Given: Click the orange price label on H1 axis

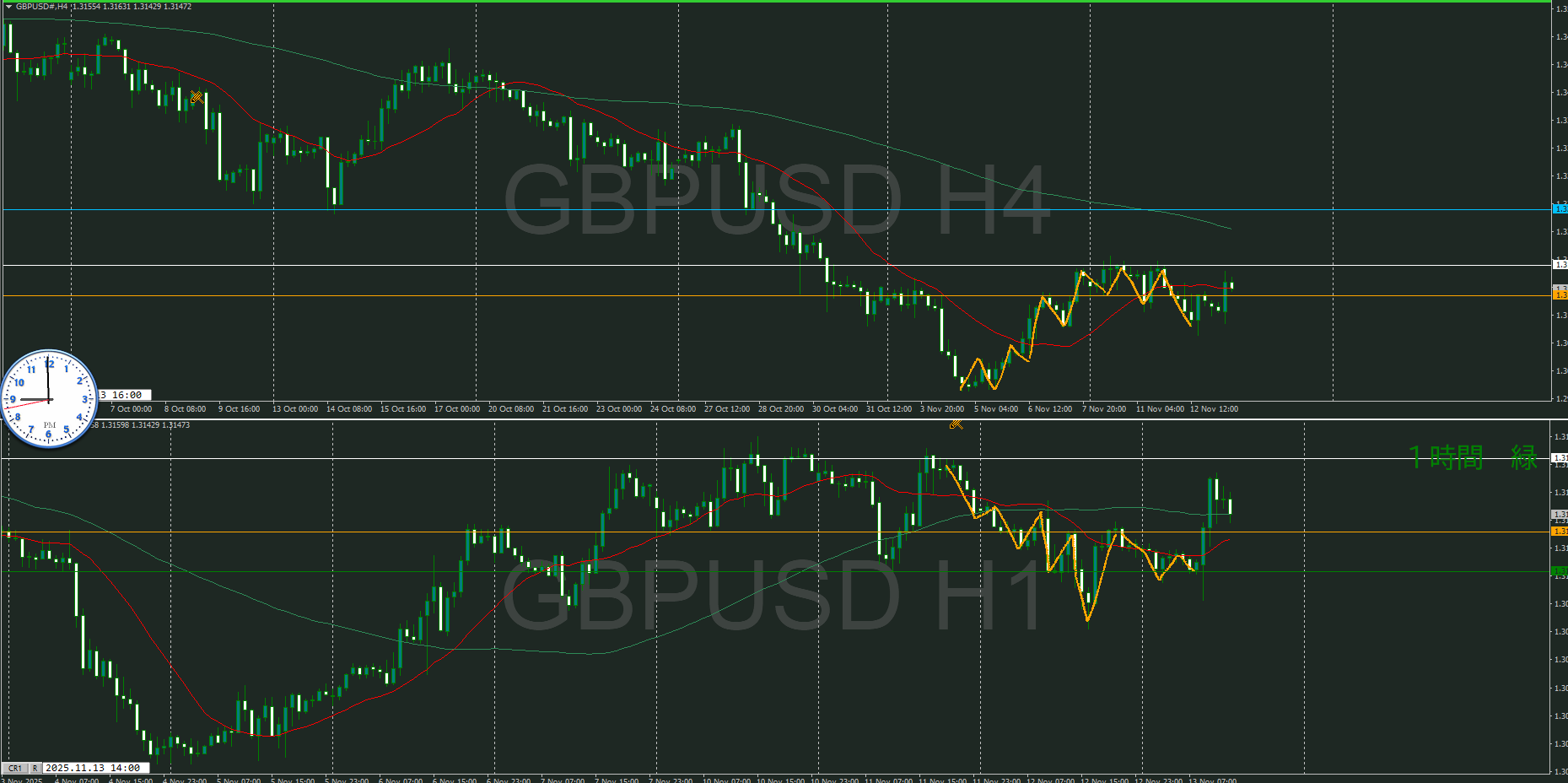Looking at the screenshot, I should (x=1560, y=532).
